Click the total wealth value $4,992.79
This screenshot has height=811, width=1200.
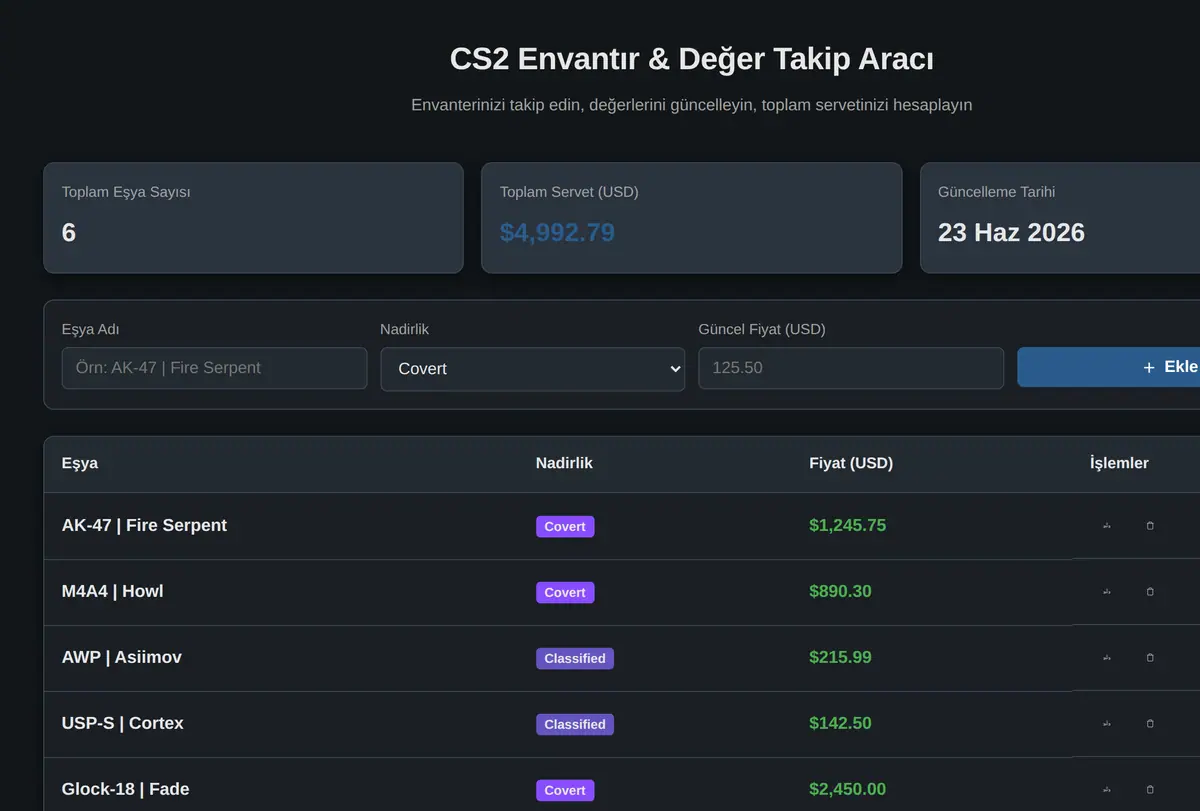tap(557, 233)
